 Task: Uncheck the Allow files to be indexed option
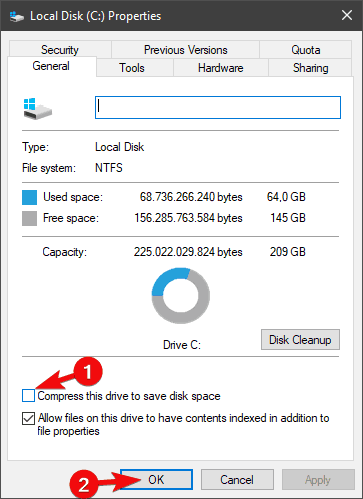coord(28,418)
